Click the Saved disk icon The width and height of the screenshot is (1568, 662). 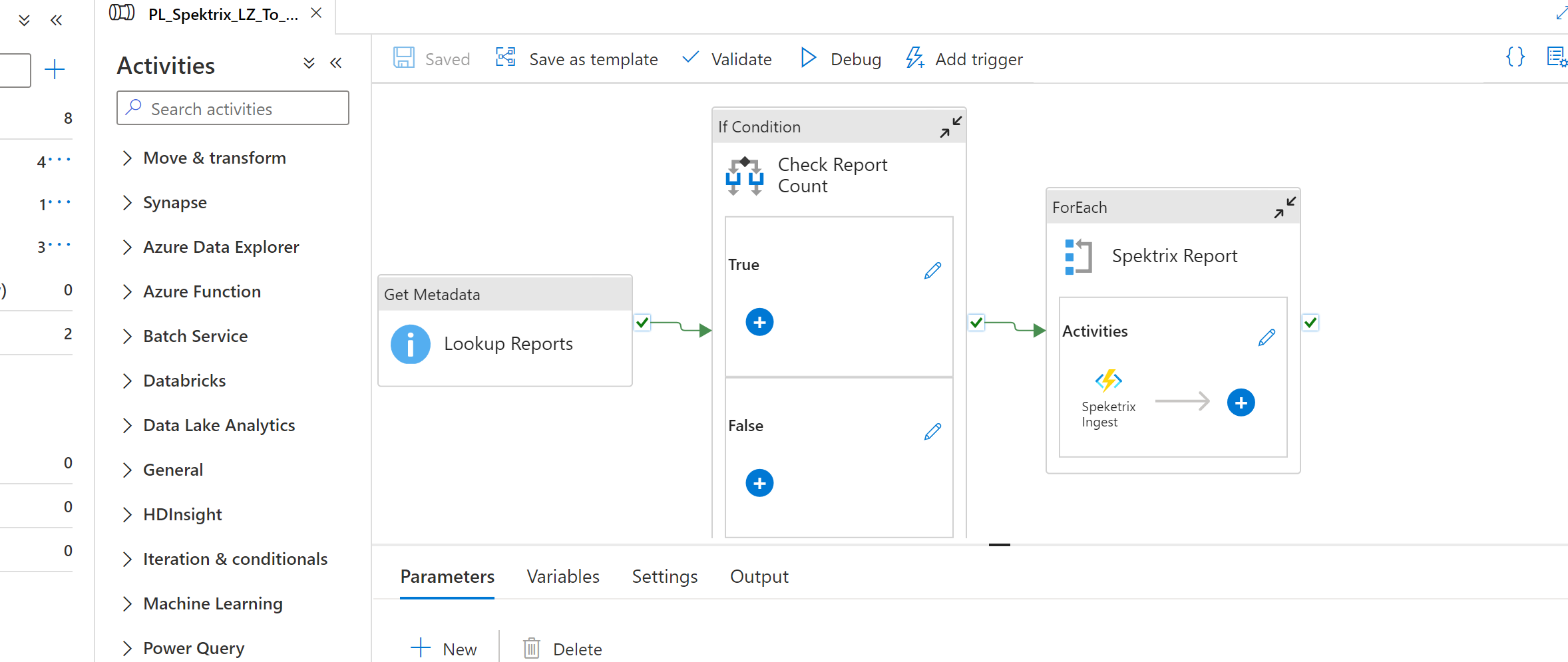click(403, 58)
